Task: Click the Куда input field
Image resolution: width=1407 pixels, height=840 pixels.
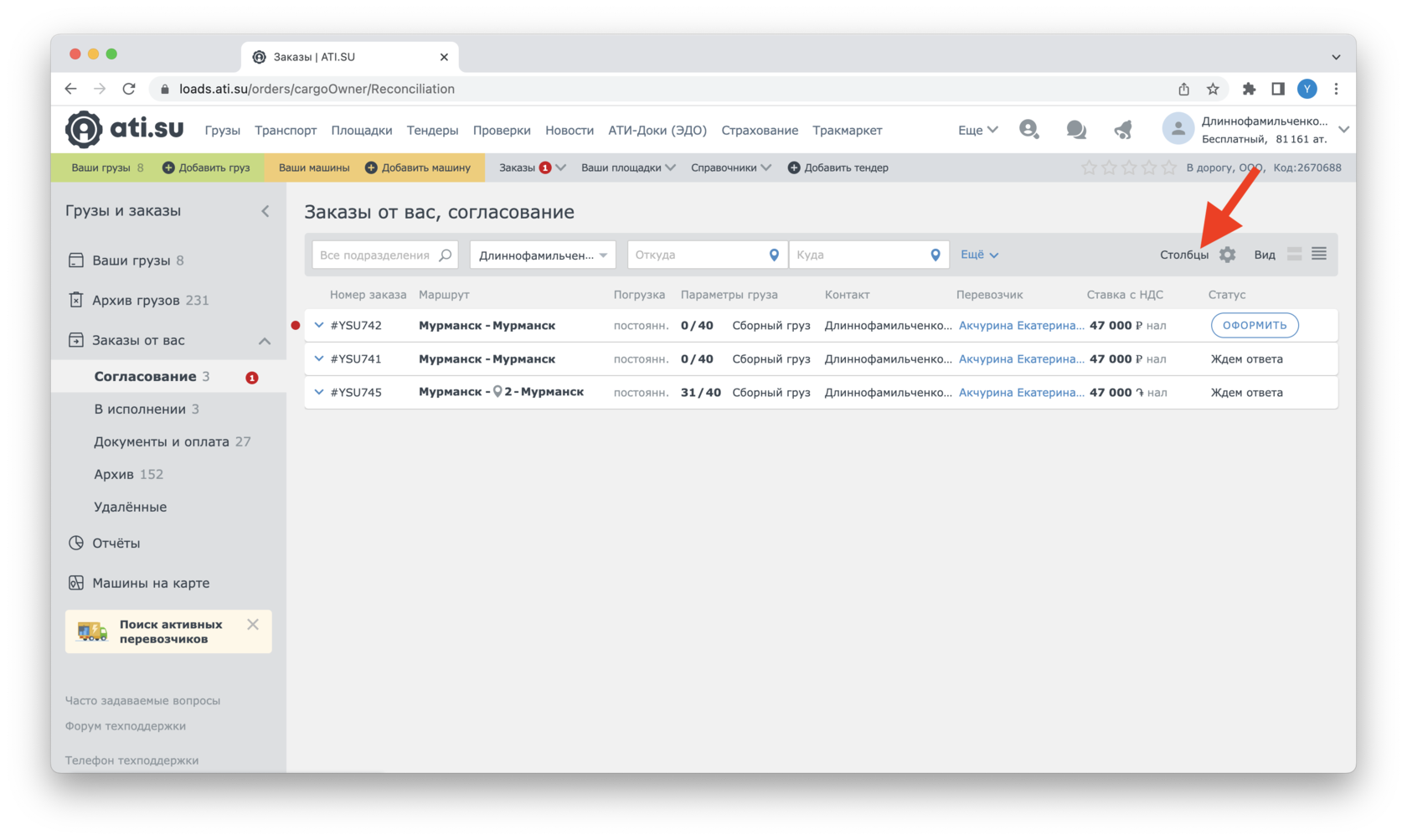Action: pos(868,255)
